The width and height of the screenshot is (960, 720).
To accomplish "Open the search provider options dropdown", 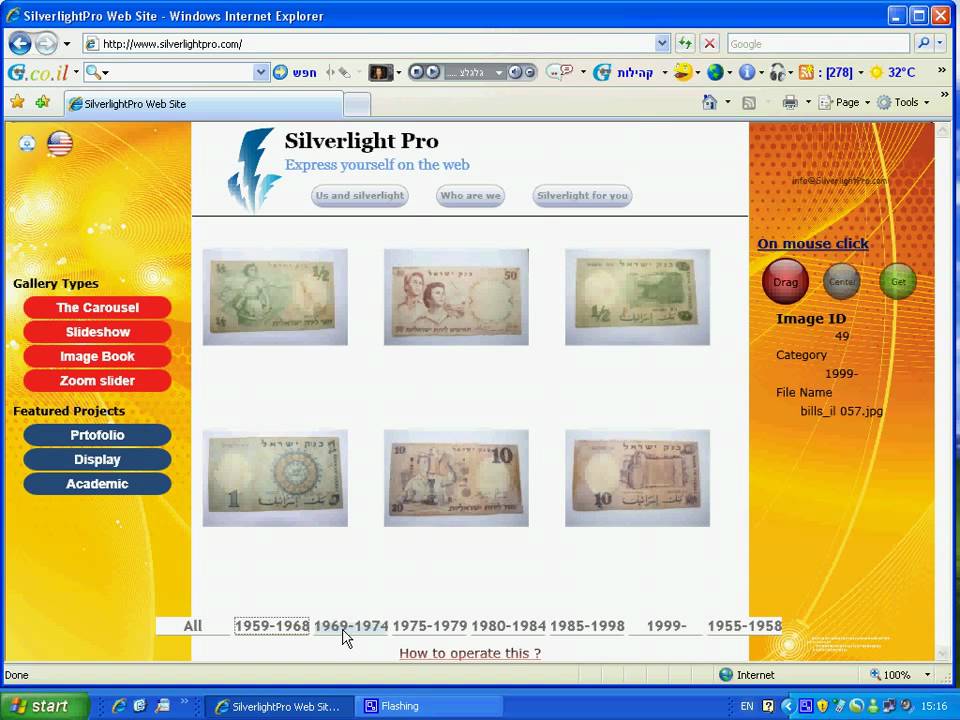I will 940,43.
